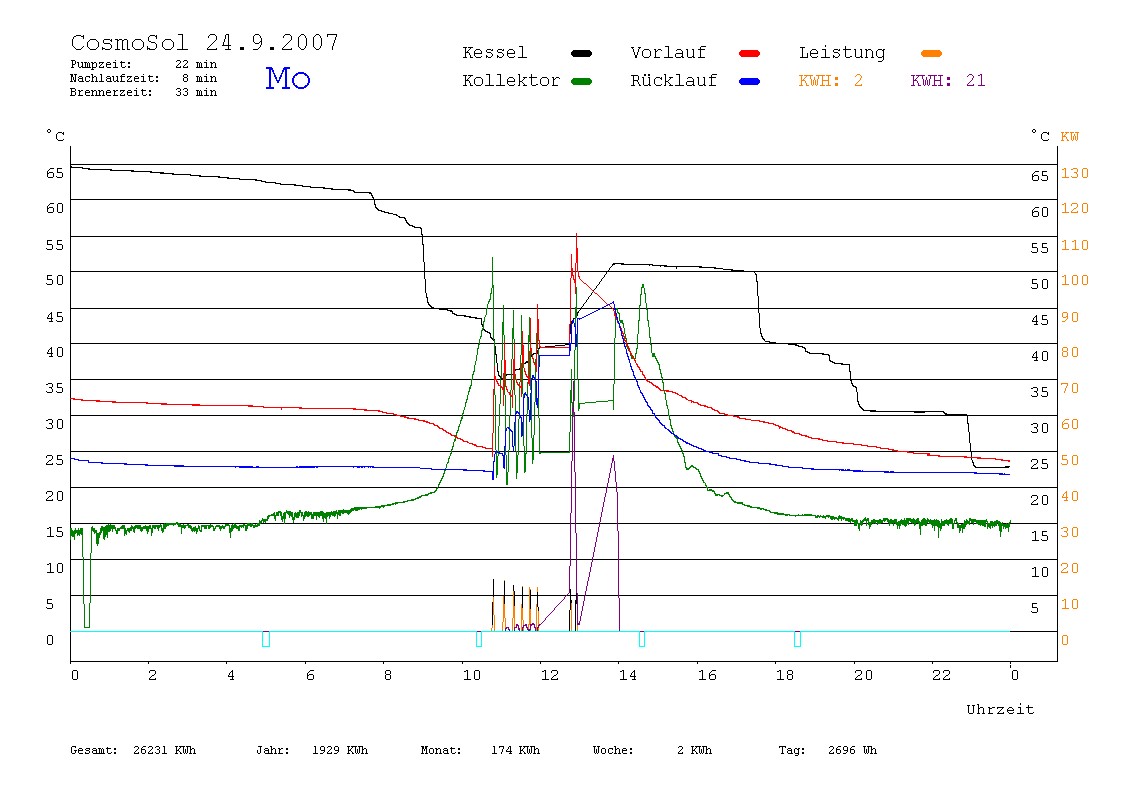
Task: Click hour 6 on the Uhrzeit axis
Action: 310,675
